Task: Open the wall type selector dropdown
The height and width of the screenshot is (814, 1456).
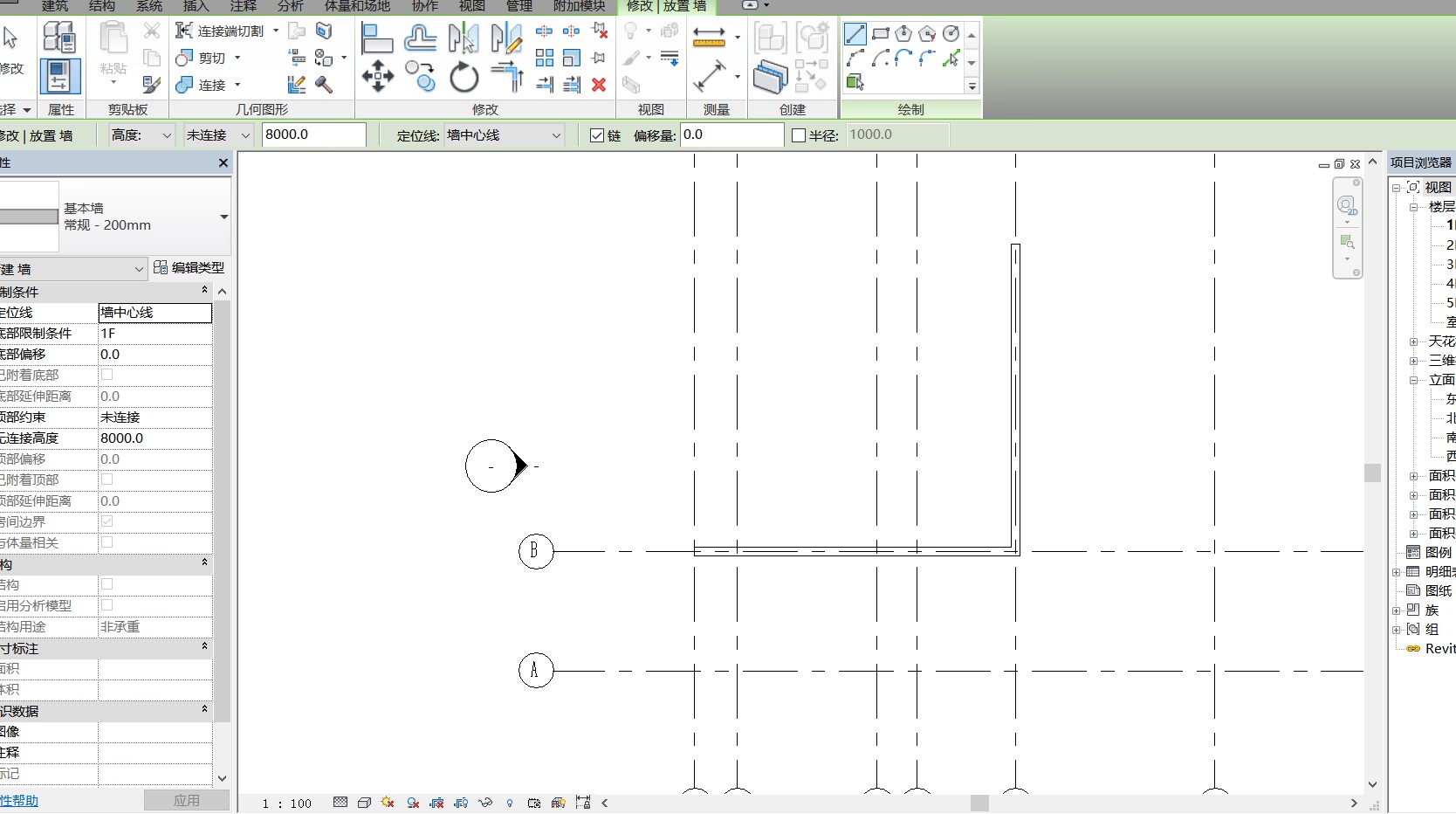Action: click(223, 217)
